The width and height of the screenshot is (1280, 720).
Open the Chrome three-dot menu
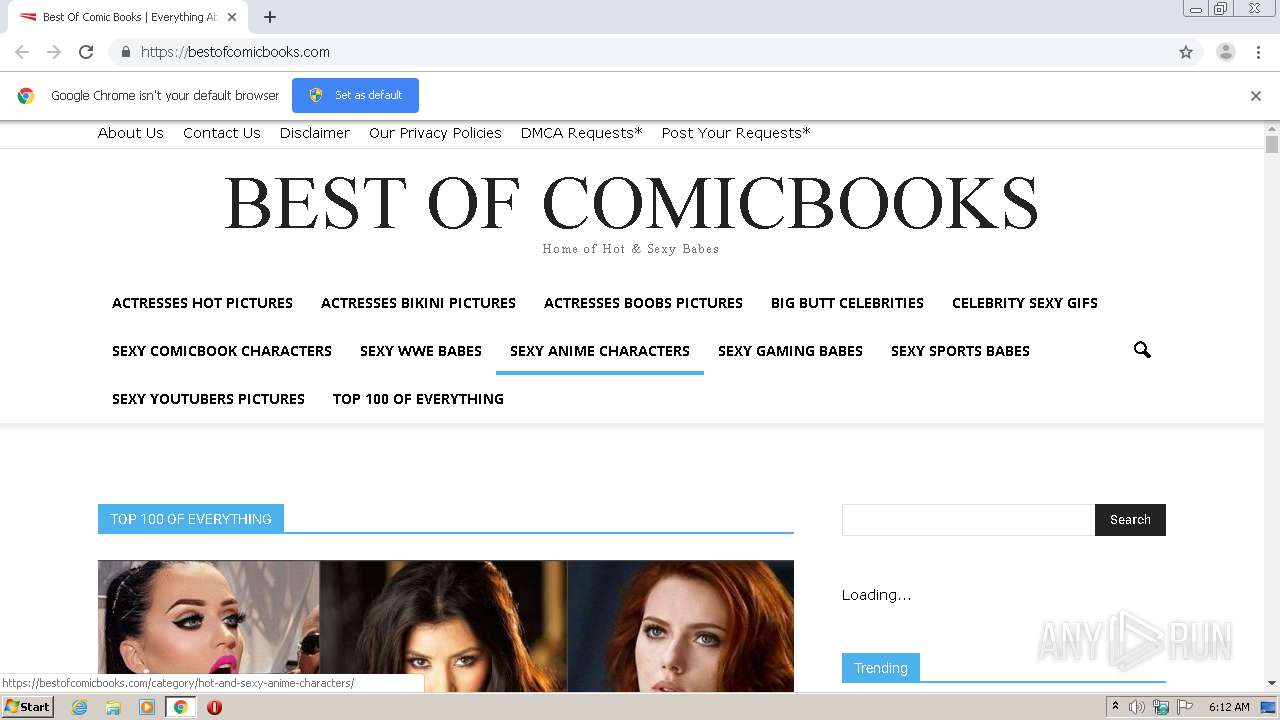pyautogui.click(x=1259, y=52)
